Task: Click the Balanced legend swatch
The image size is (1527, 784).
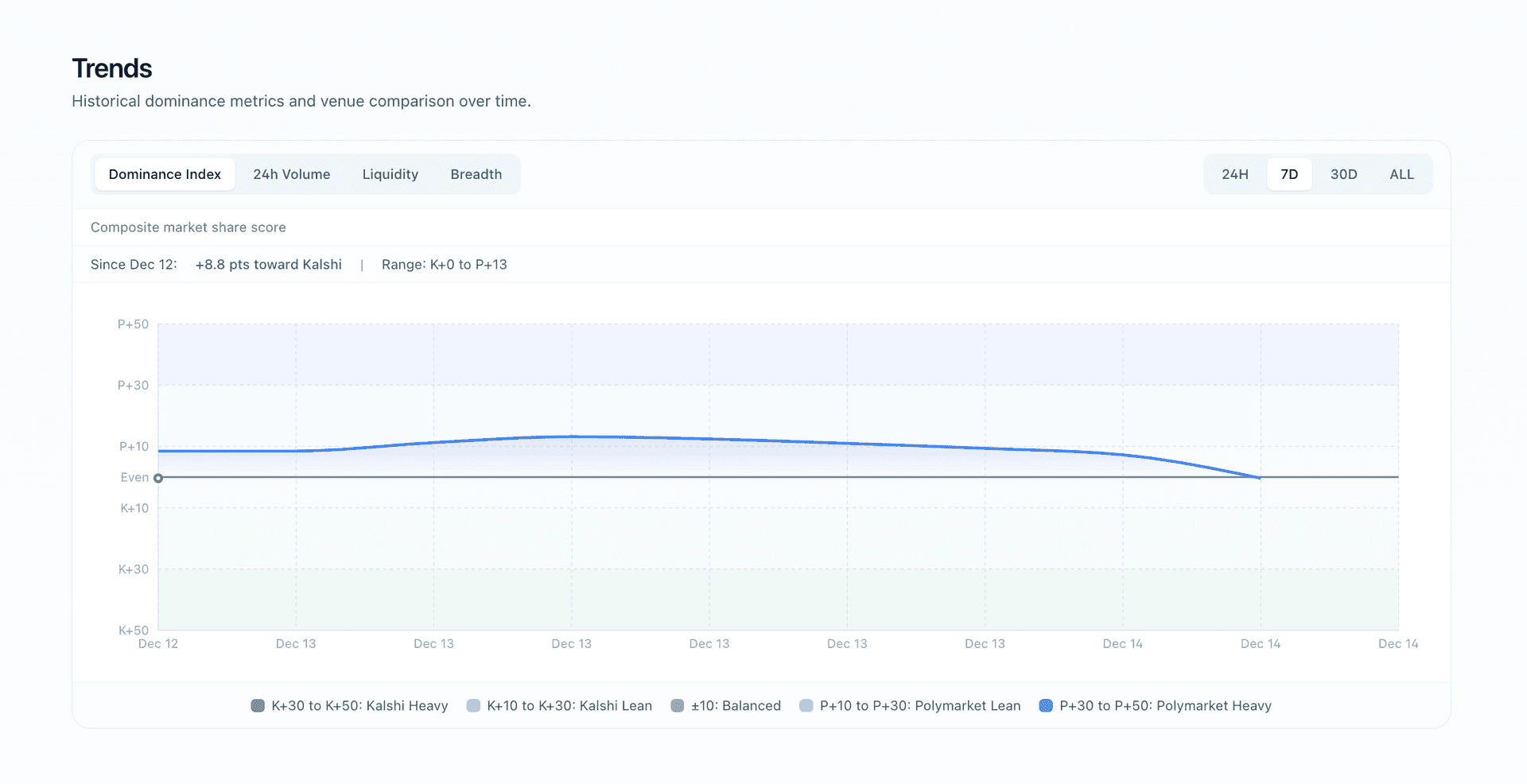Action: pos(678,705)
